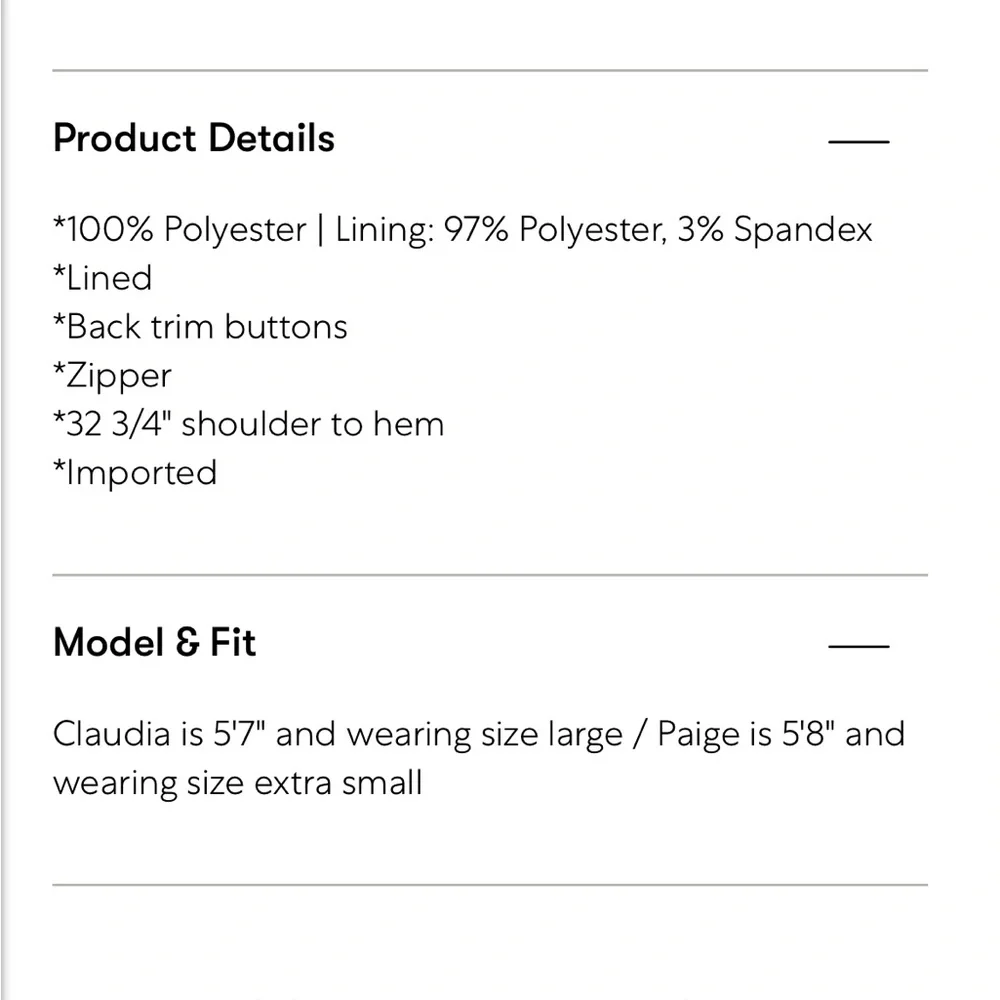The image size is (1000, 1000).
Task: Select the Lined bullet text
Action: click(x=103, y=278)
